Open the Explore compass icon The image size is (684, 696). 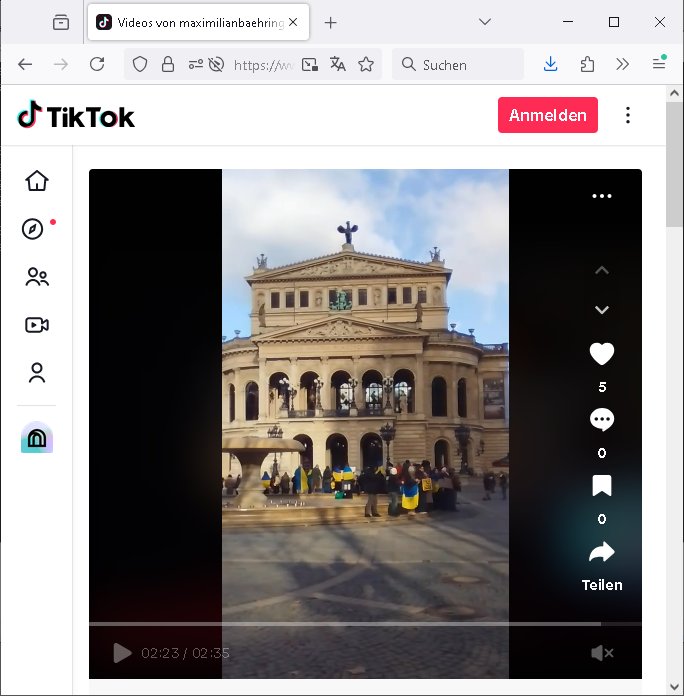tap(32, 229)
